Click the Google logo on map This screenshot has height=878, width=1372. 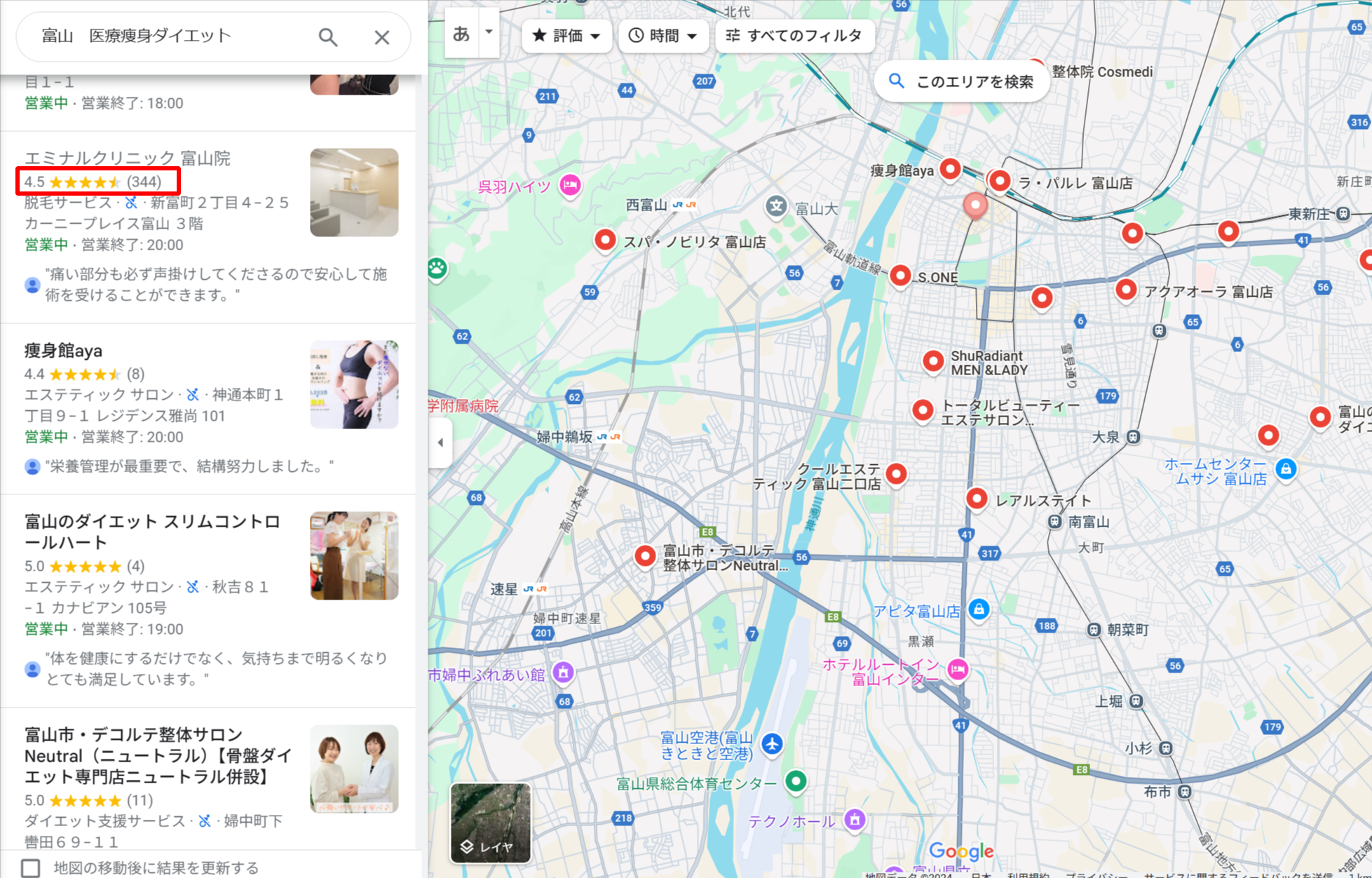961,851
